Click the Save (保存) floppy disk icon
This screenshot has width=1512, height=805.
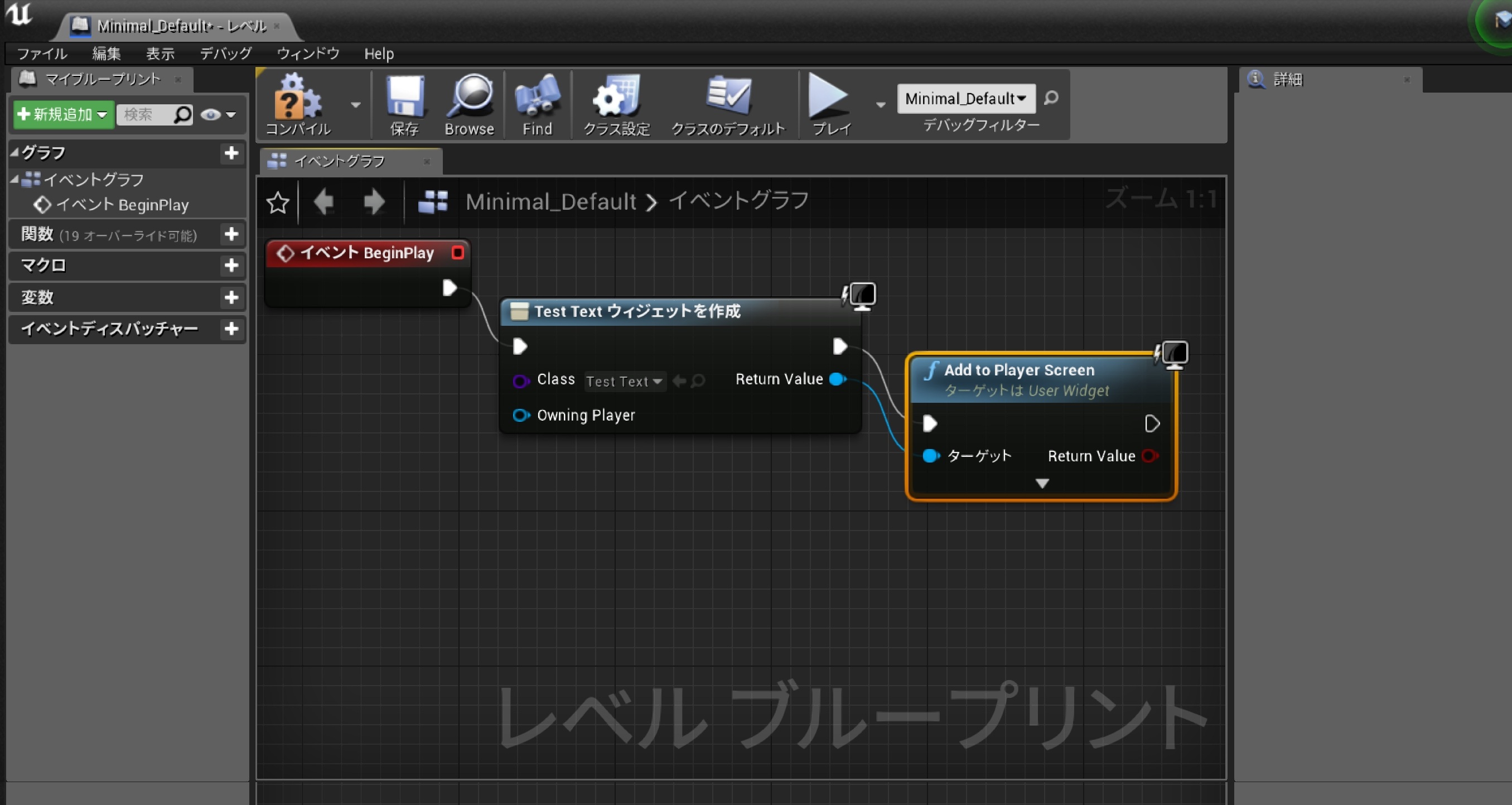point(404,97)
